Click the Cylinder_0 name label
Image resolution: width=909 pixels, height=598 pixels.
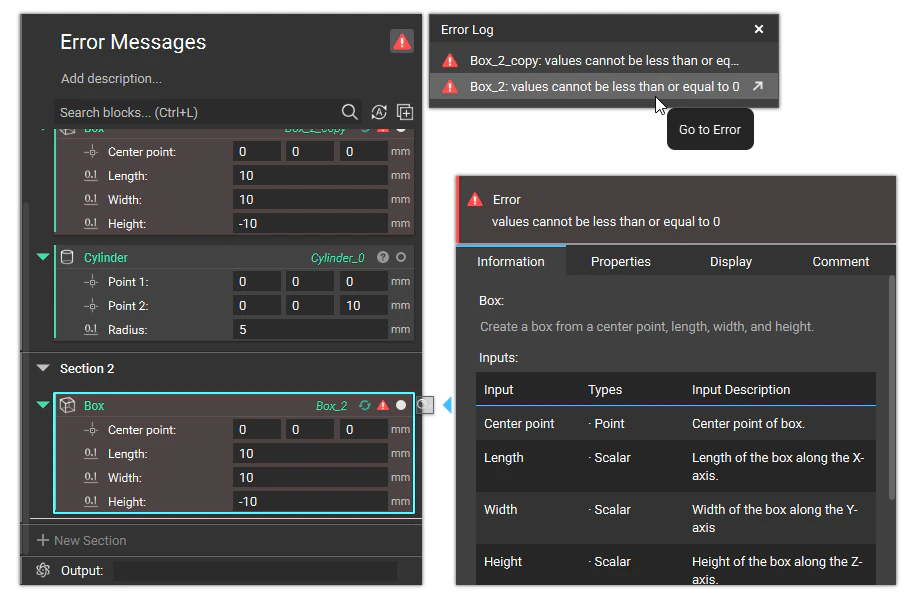[x=338, y=258]
